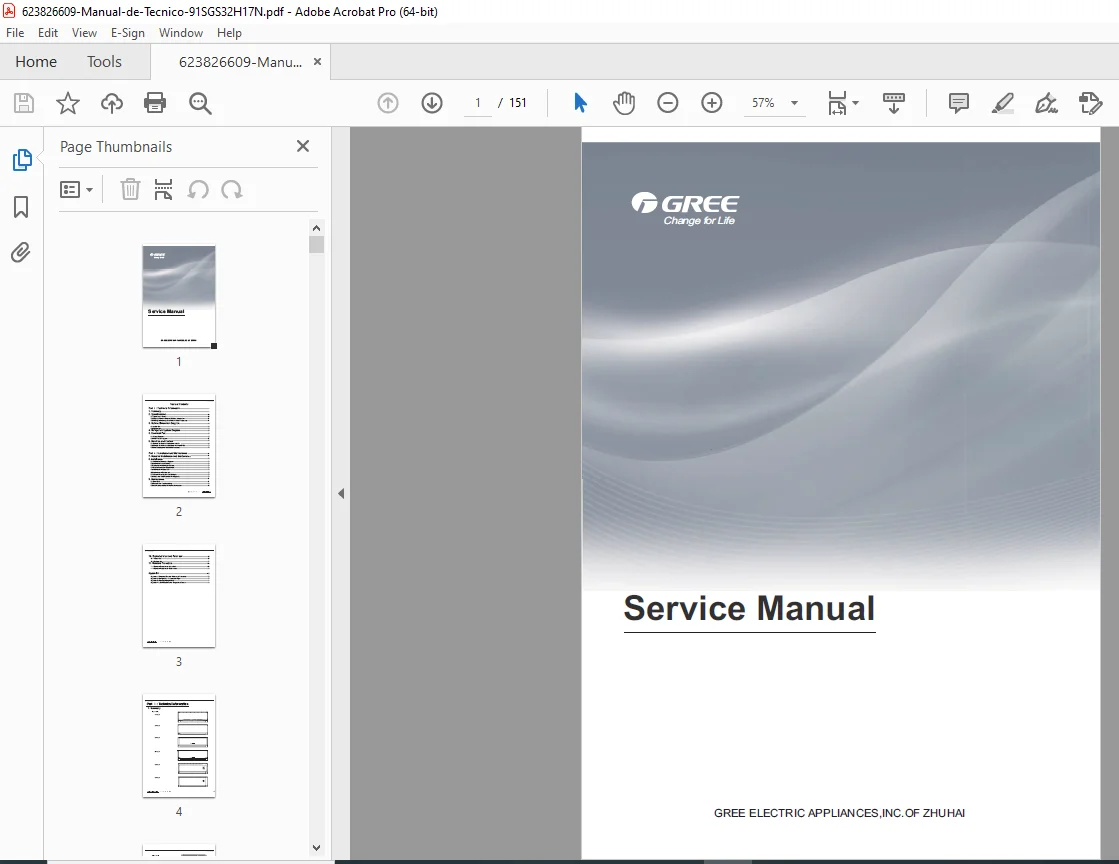Click the Service Manual title text
This screenshot has height=864, width=1119.
pyautogui.click(x=749, y=609)
